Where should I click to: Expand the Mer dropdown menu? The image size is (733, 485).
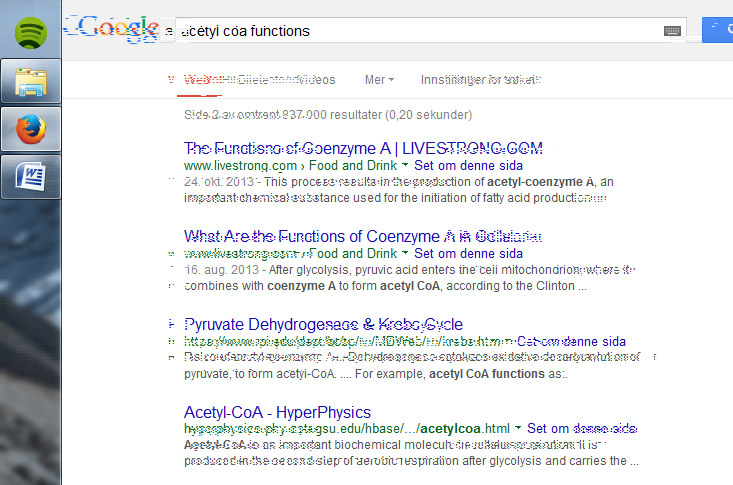pyautogui.click(x=379, y=80)
